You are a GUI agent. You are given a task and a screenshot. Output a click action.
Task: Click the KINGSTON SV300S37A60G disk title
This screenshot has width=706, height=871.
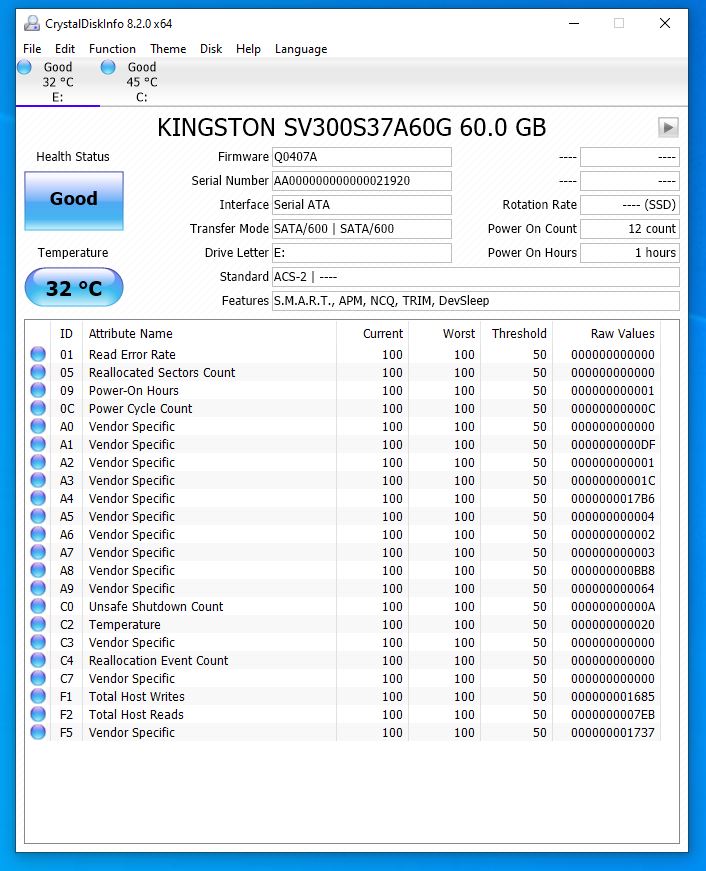point(352,127)
